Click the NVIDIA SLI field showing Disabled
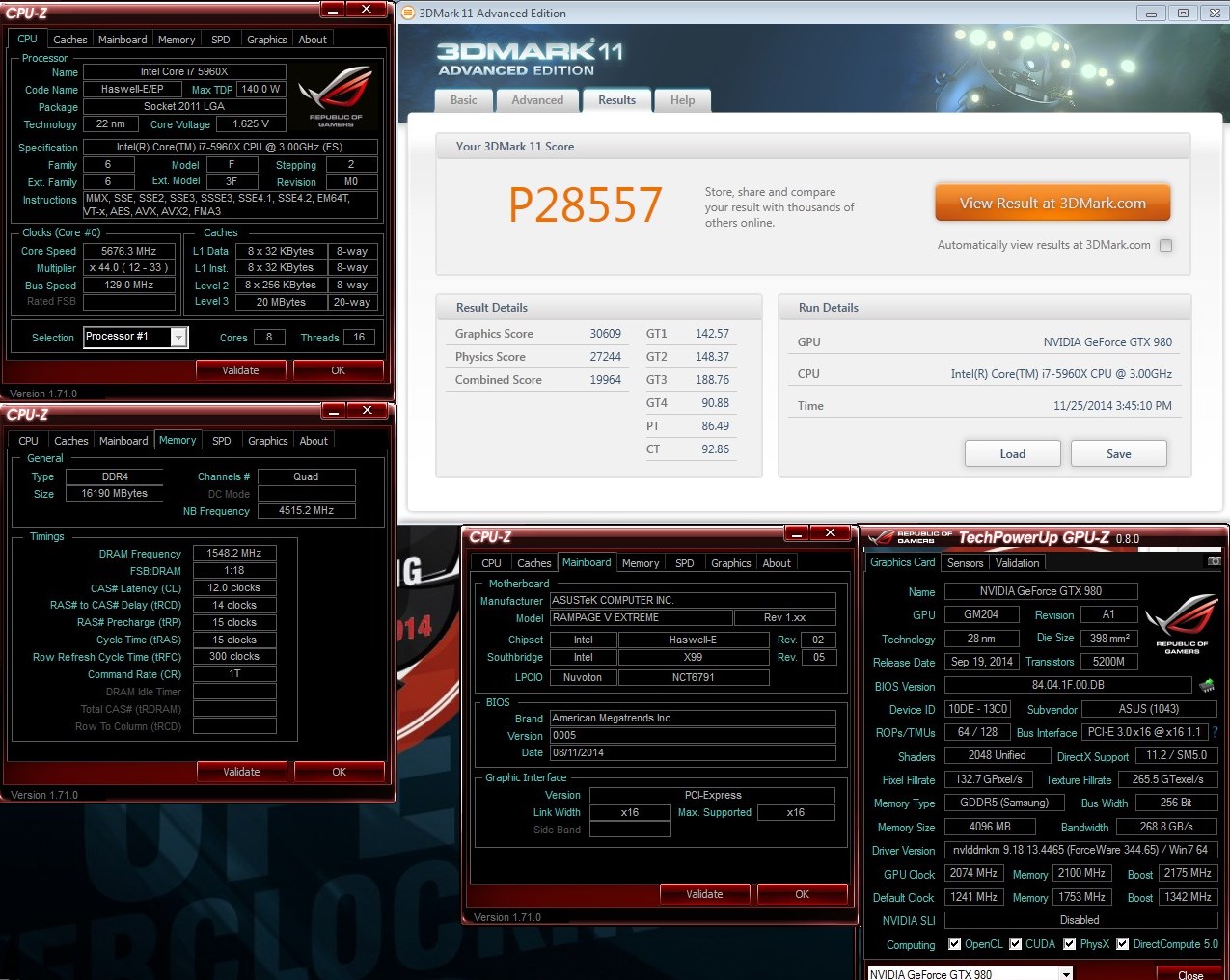The height and width of the screenshot is (980, 1230). click(x=1080, y=921)
